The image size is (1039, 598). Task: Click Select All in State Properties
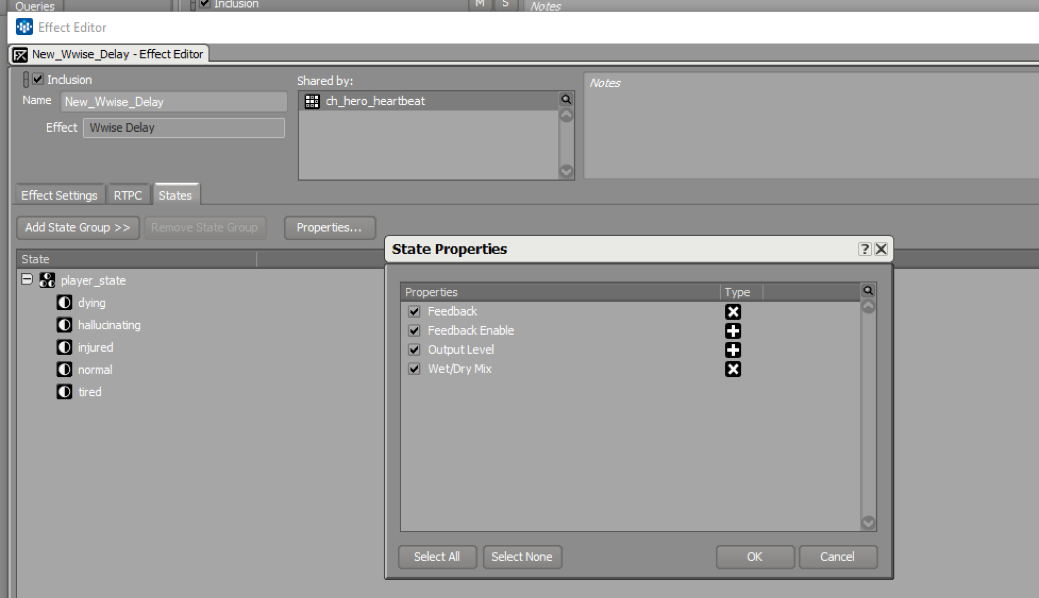click(437, 557)
